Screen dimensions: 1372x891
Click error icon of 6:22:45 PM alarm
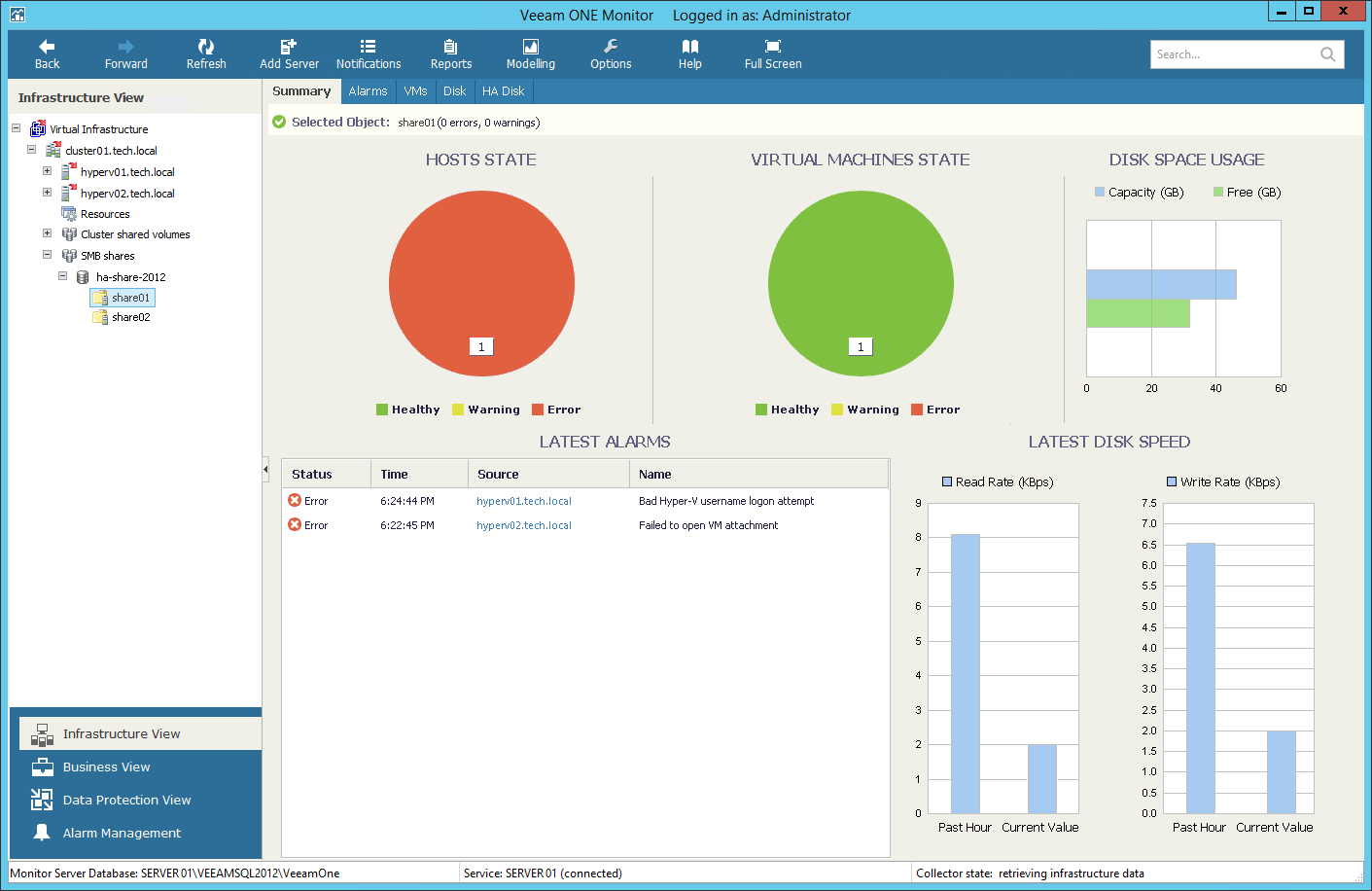(x=295, y=524)
